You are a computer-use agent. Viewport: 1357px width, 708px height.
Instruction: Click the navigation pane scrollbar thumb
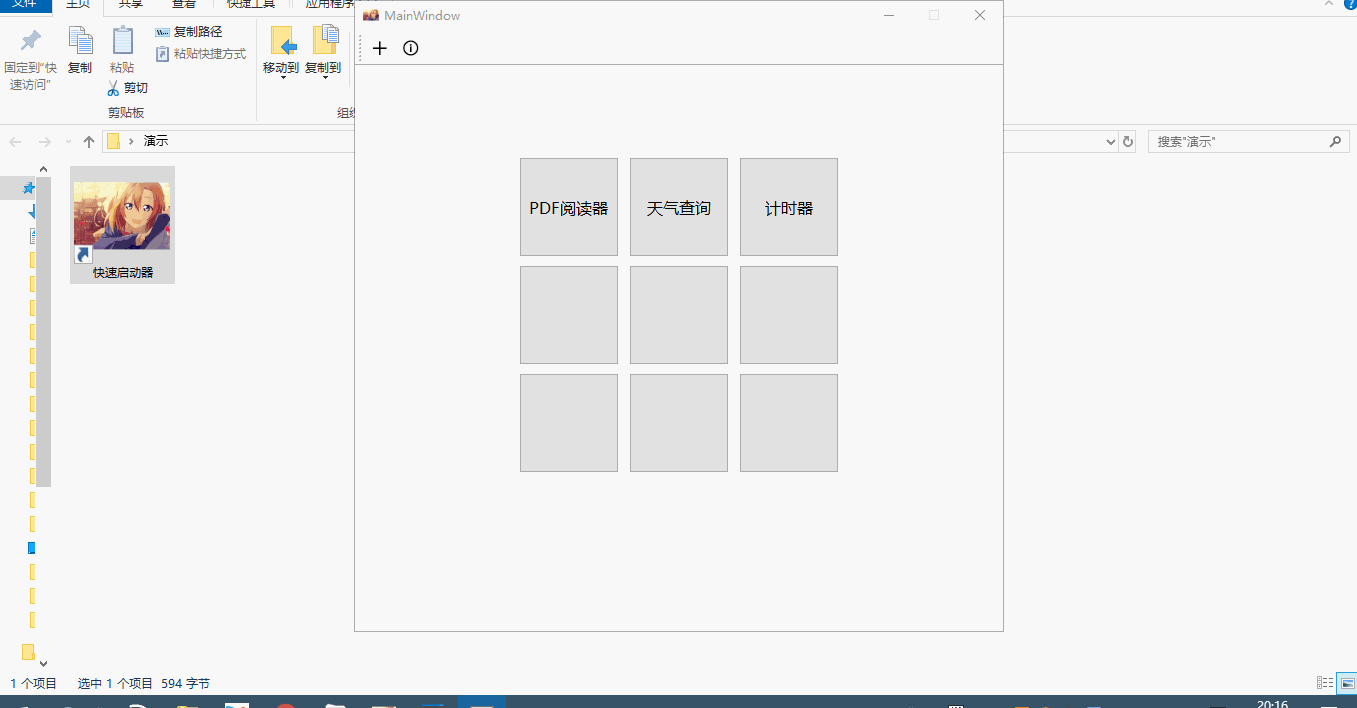click(x=43, y=332)
